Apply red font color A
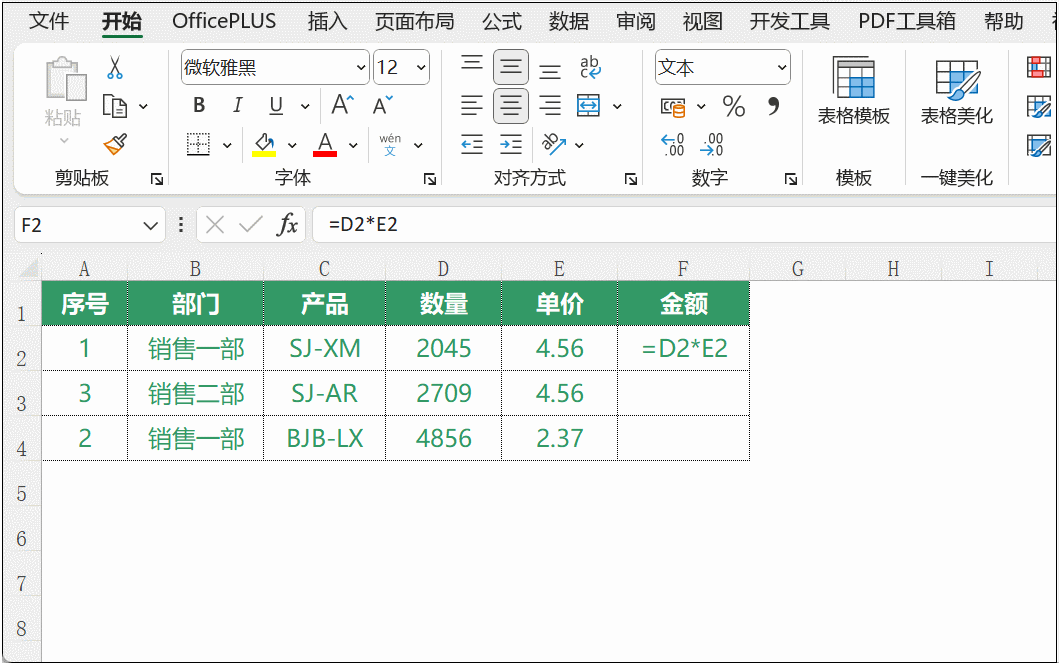Image resolution: width=1059 pixels, height=663 pixels. [x=325, y=144]
